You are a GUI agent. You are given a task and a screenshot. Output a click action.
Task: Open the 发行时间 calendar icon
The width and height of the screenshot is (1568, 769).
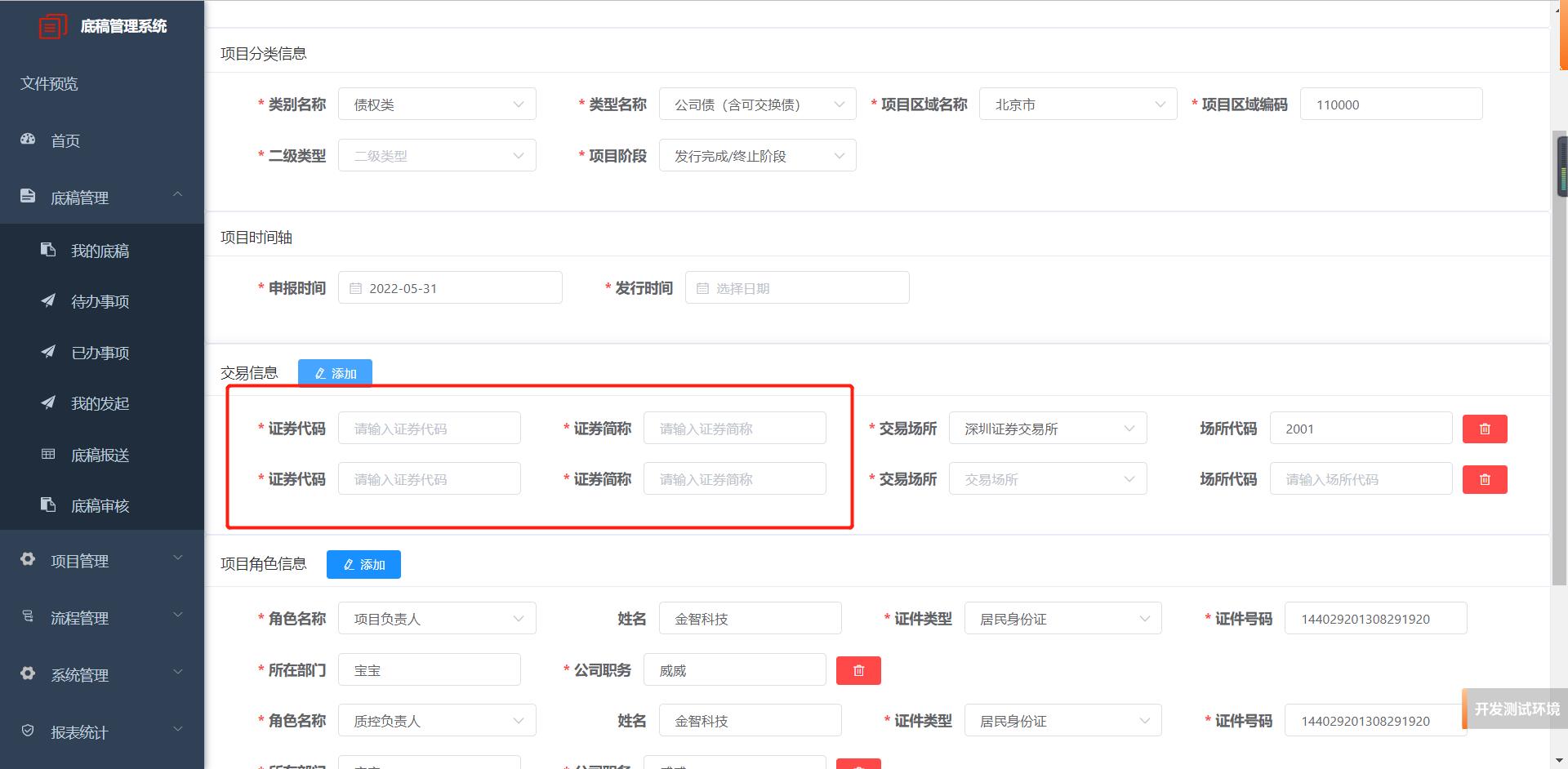(x=702, y=288)
